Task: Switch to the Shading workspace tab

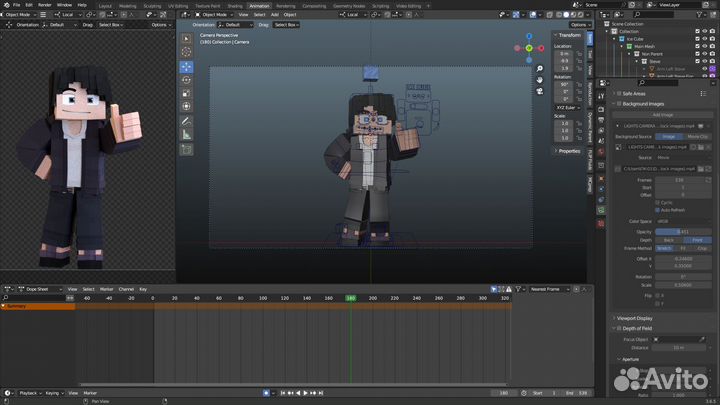Action: (x=235, y=6)
